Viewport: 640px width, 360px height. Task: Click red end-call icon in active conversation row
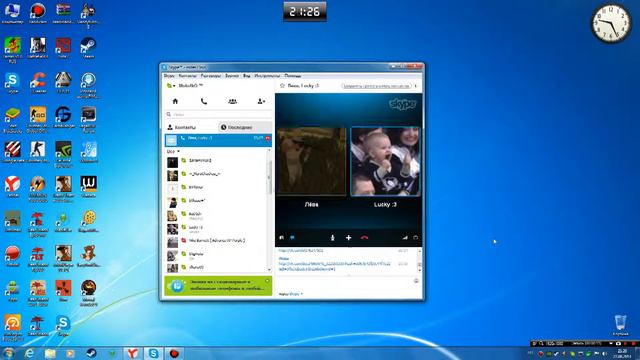click(x=267, y=139)
